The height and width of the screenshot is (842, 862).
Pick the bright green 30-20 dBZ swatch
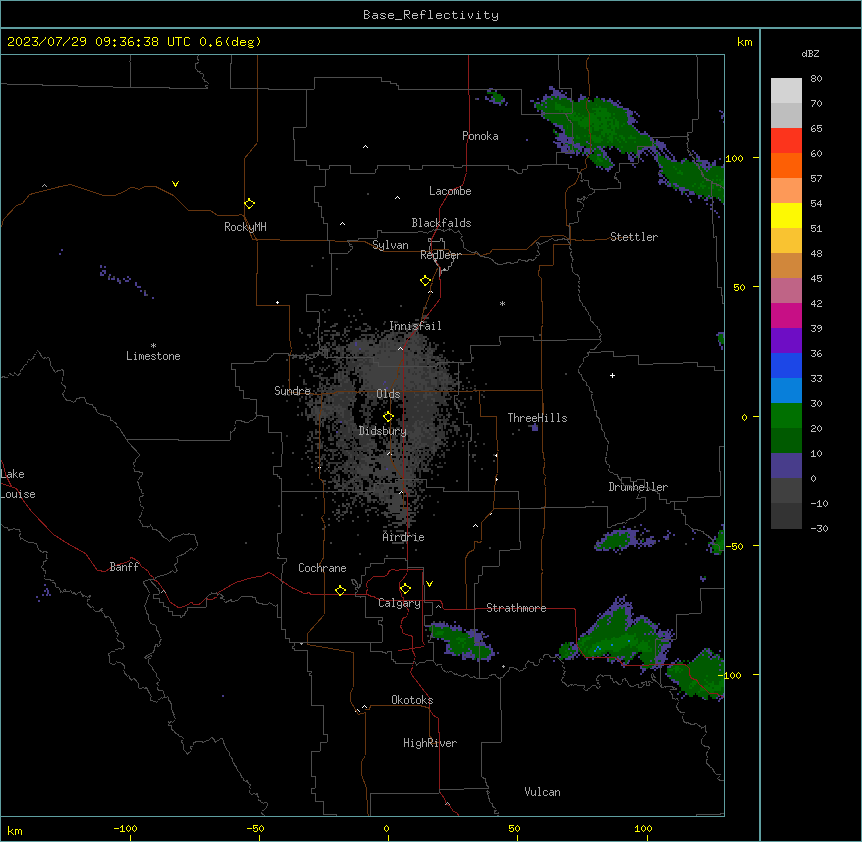(786, 416)
